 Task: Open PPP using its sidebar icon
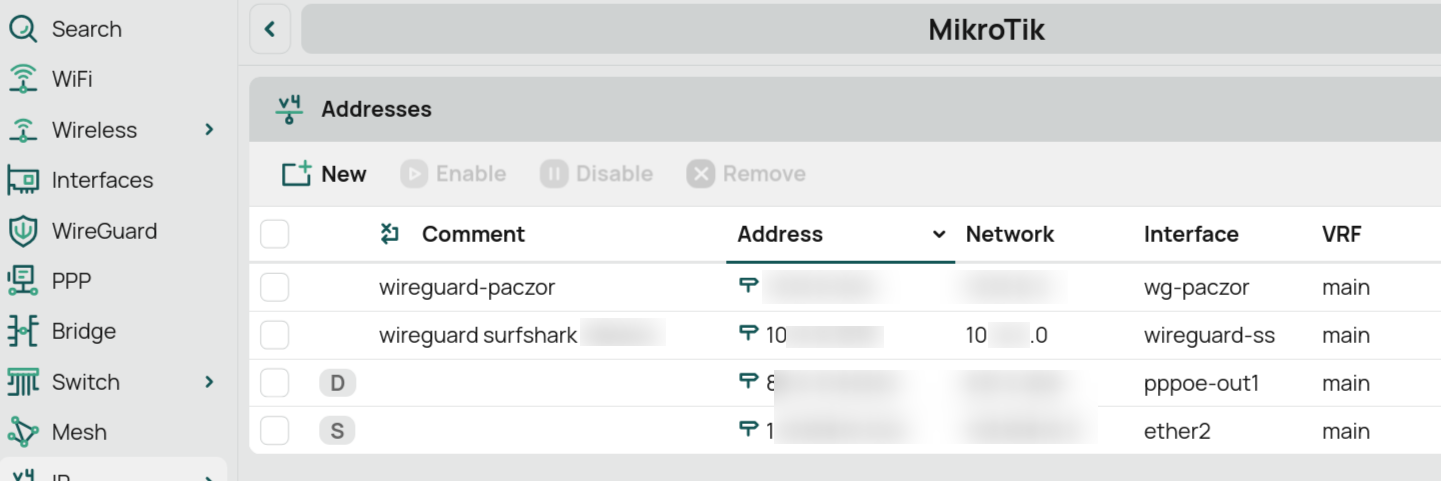coord(23,281)
